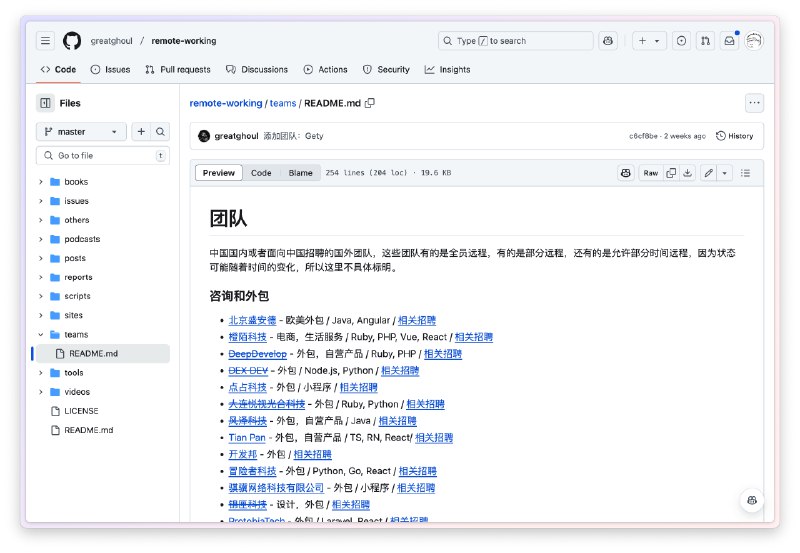
Task: Open the videos folder
Action: [x=77, y=392]
